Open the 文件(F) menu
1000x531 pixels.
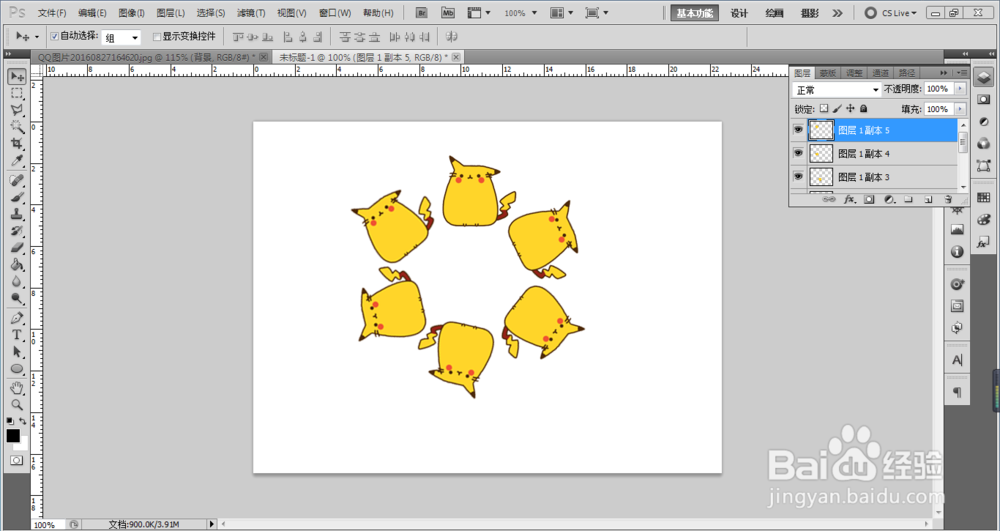(x=52, y=13)
